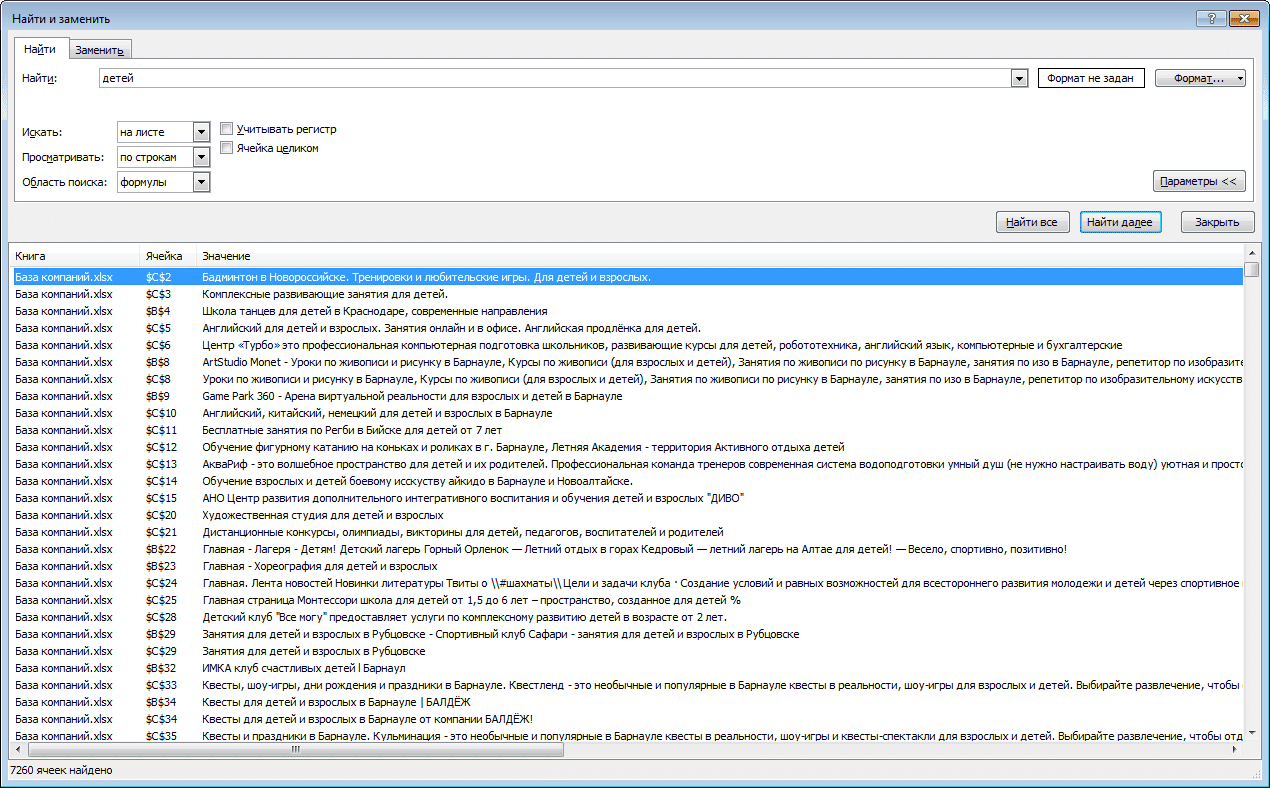The image size is (1270, 788).
Task: Click the 7260 ячеек найдено status text
Action: pyautogui.click(x=61, y=771)
